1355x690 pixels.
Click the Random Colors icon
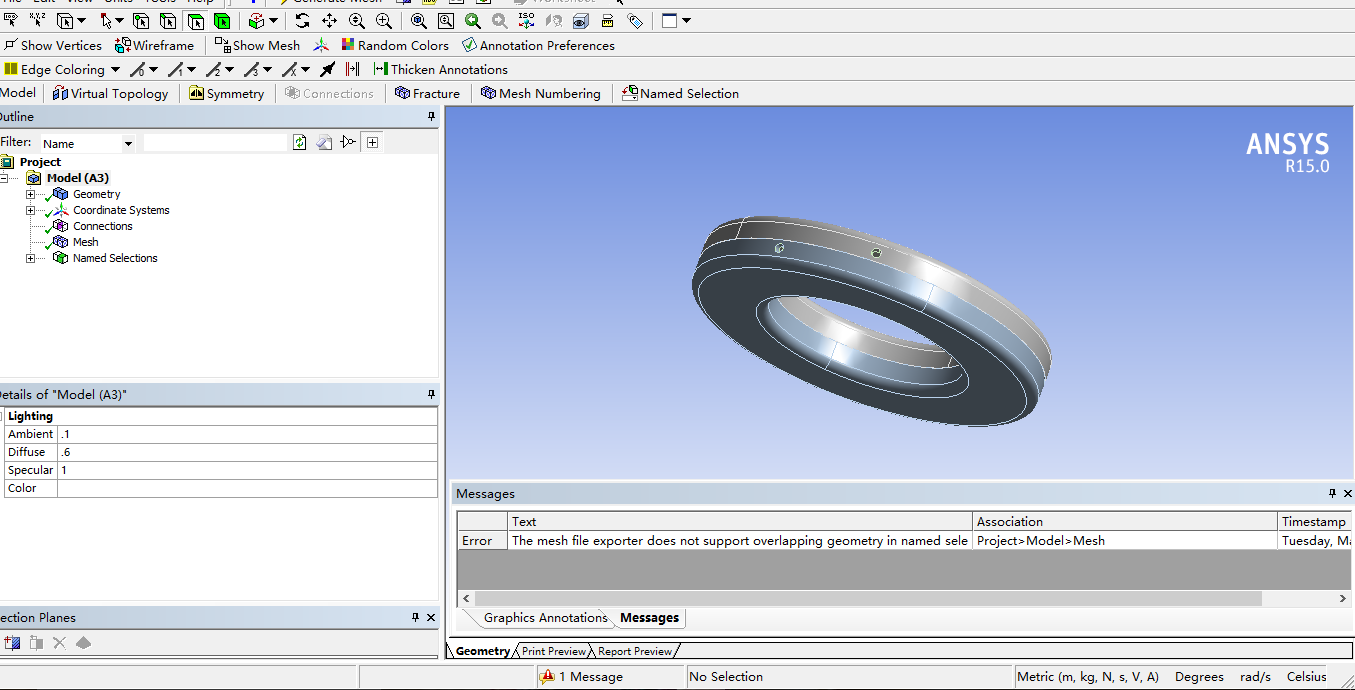tap(348, 45)
